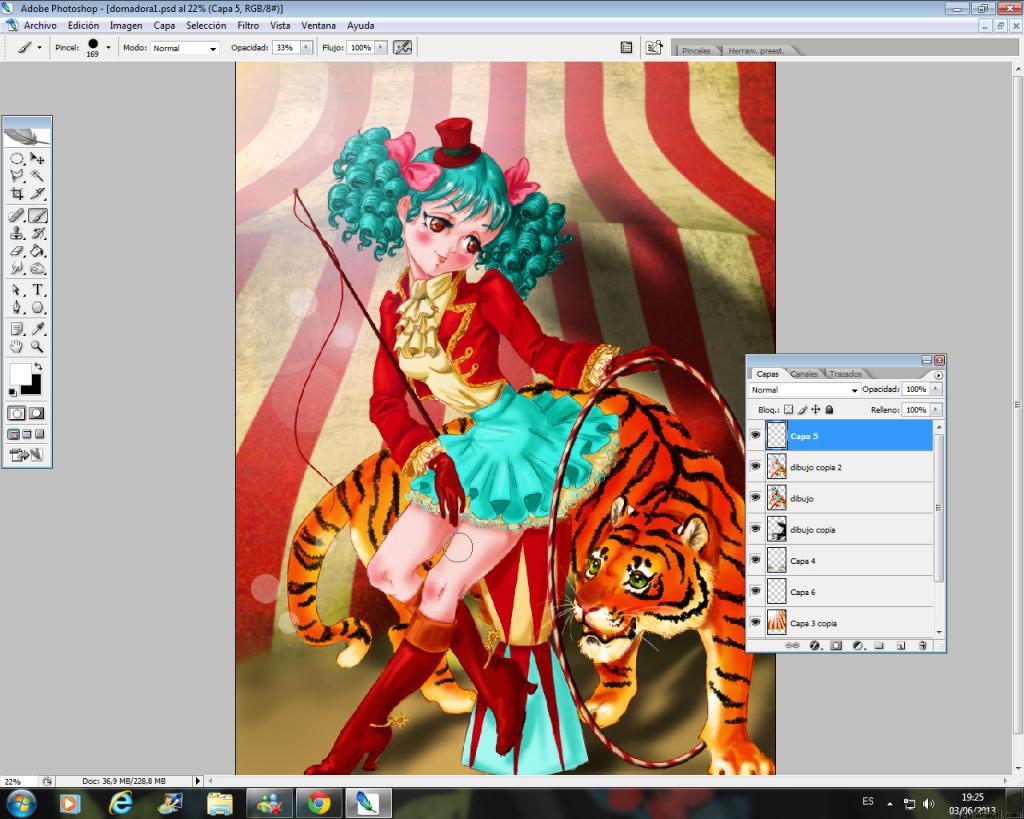
Task: Jump to ImageReady from toolbox
Action: click(27, 455)
